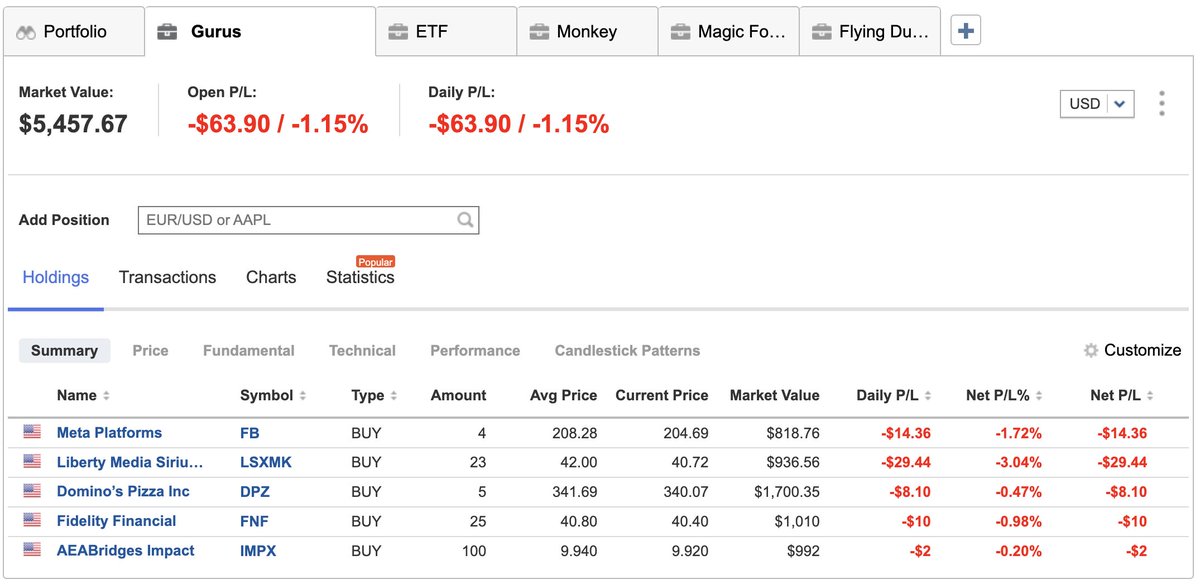Click the US flag beside Fidelity Financial
This screenshot has height=584, width=1200.
(33, 520)
